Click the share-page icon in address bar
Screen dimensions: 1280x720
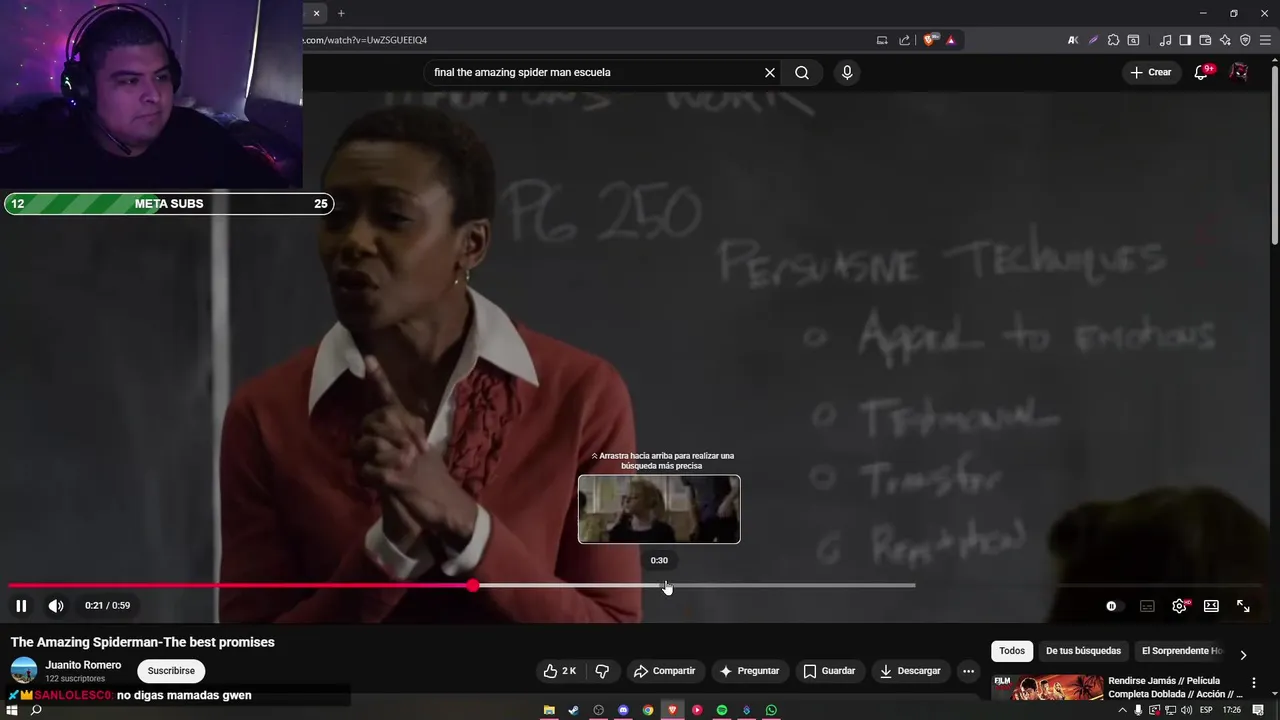pos(905,40)
